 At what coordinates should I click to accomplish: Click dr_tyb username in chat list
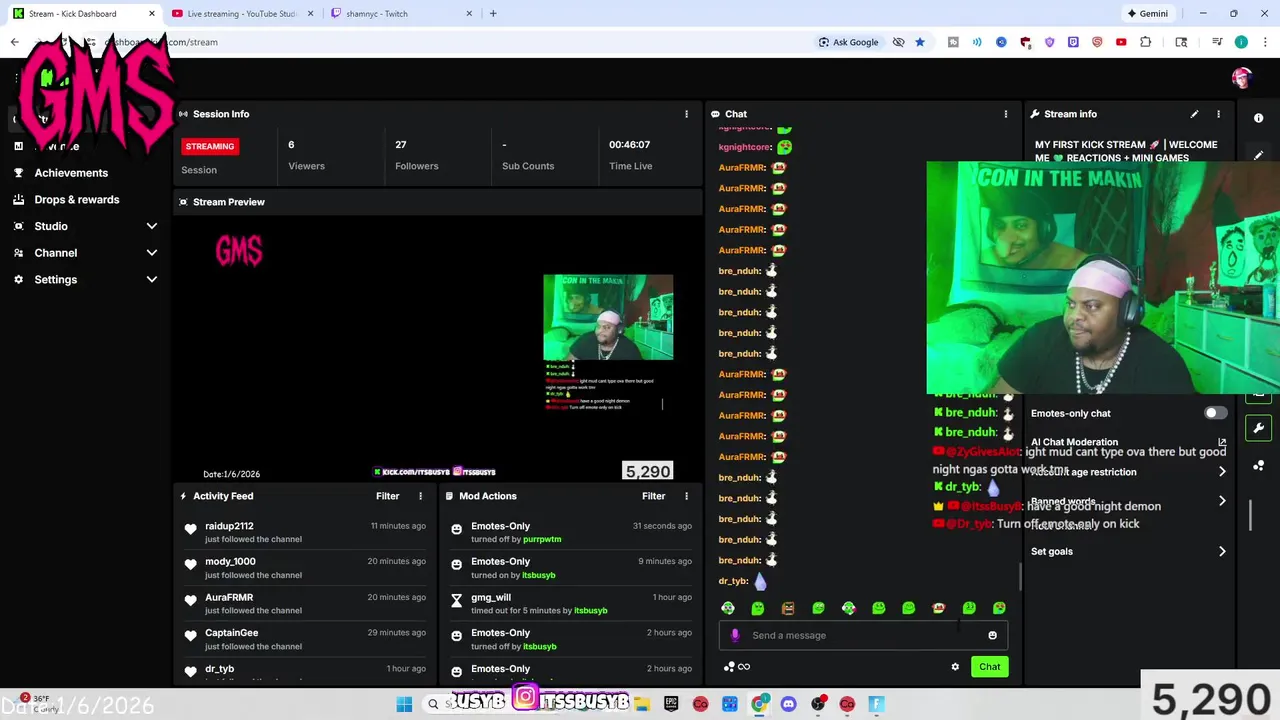pos(733,581)
